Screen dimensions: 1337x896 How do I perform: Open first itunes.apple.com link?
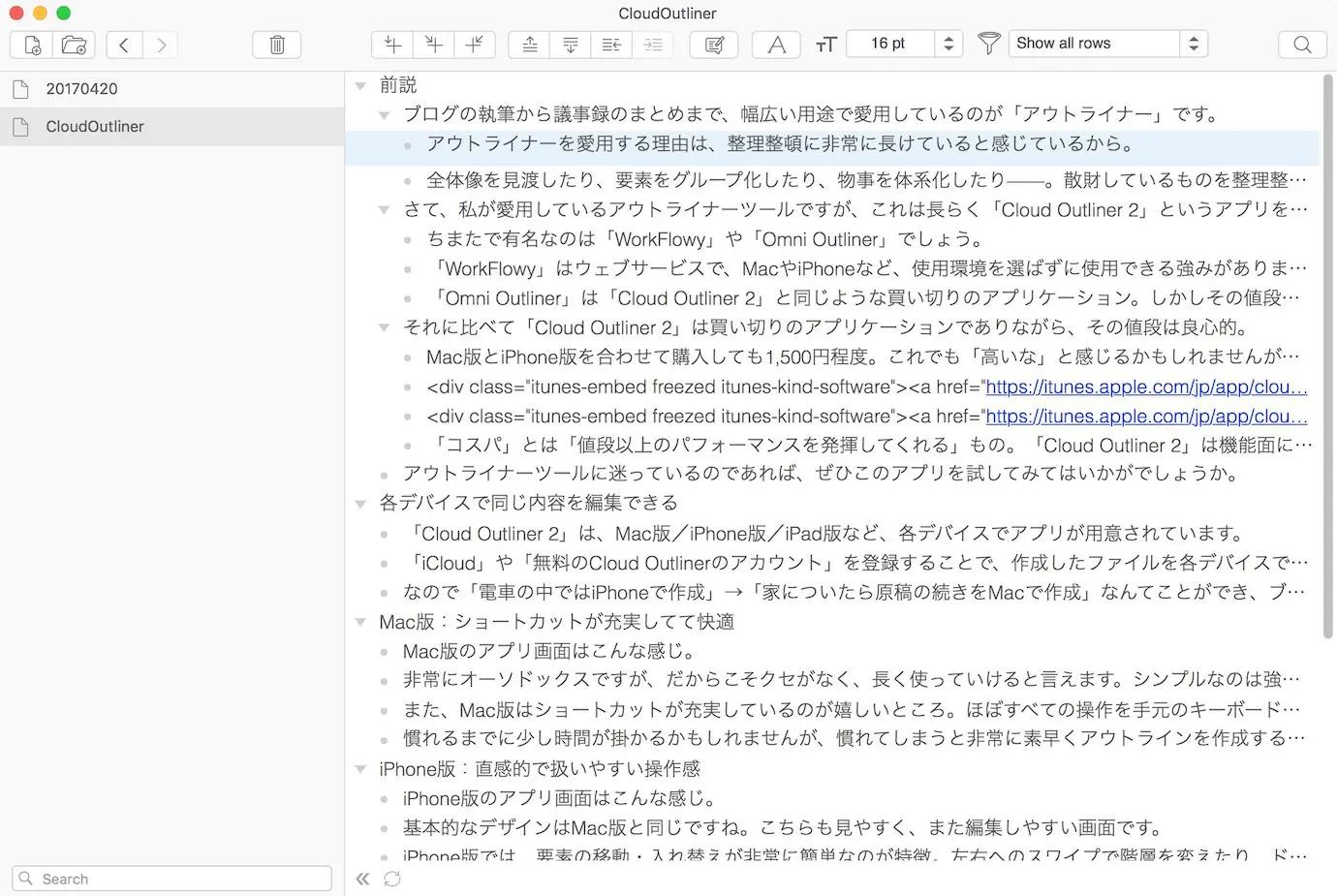[1146, 386]
